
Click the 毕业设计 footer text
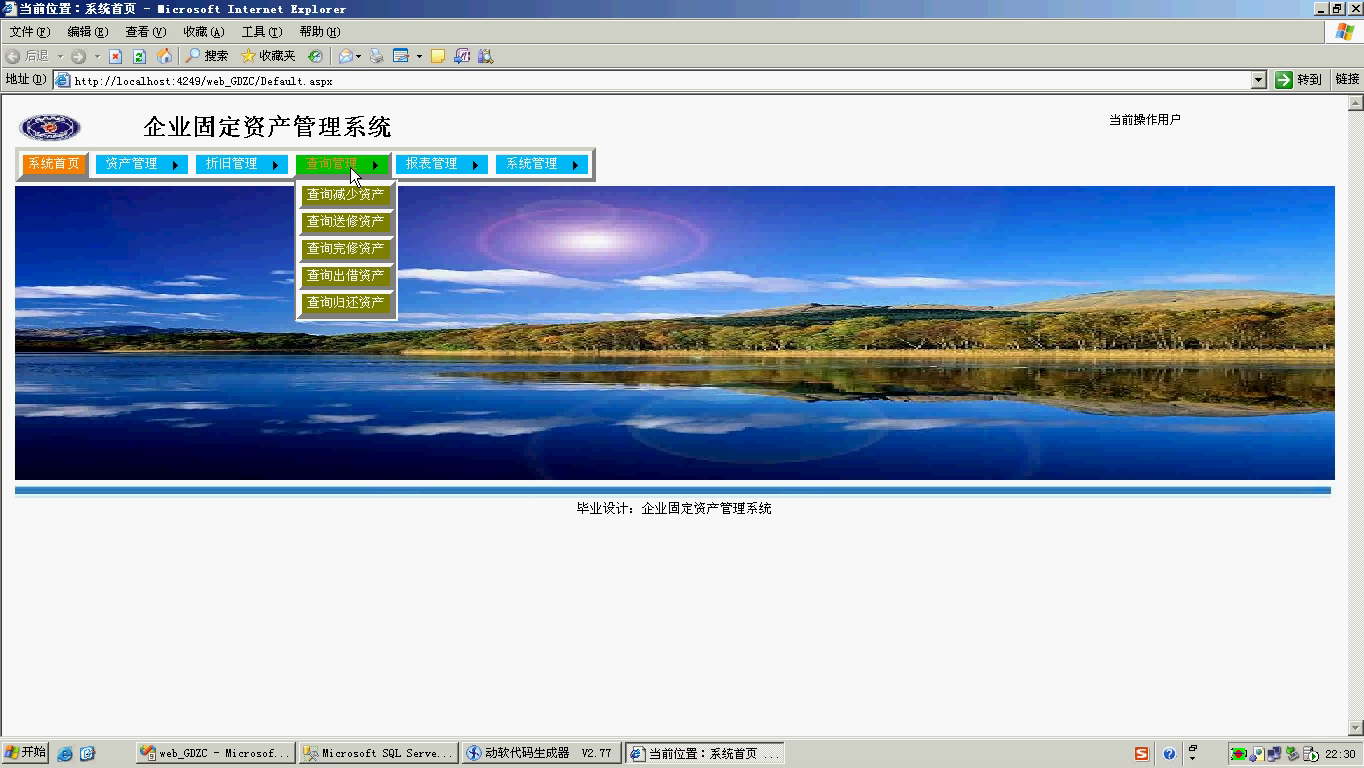point(674,508)
